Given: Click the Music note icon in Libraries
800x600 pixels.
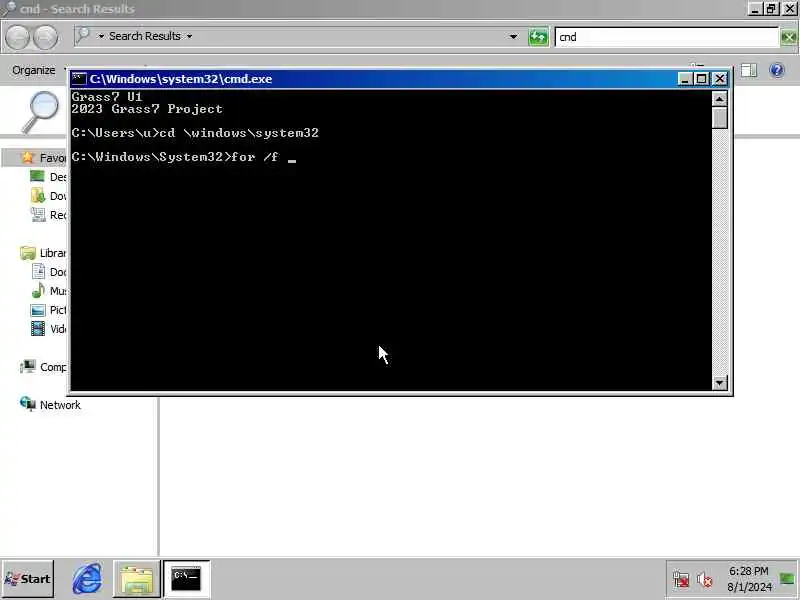Looking at the screenshot, I should click(x=38, y=291).
